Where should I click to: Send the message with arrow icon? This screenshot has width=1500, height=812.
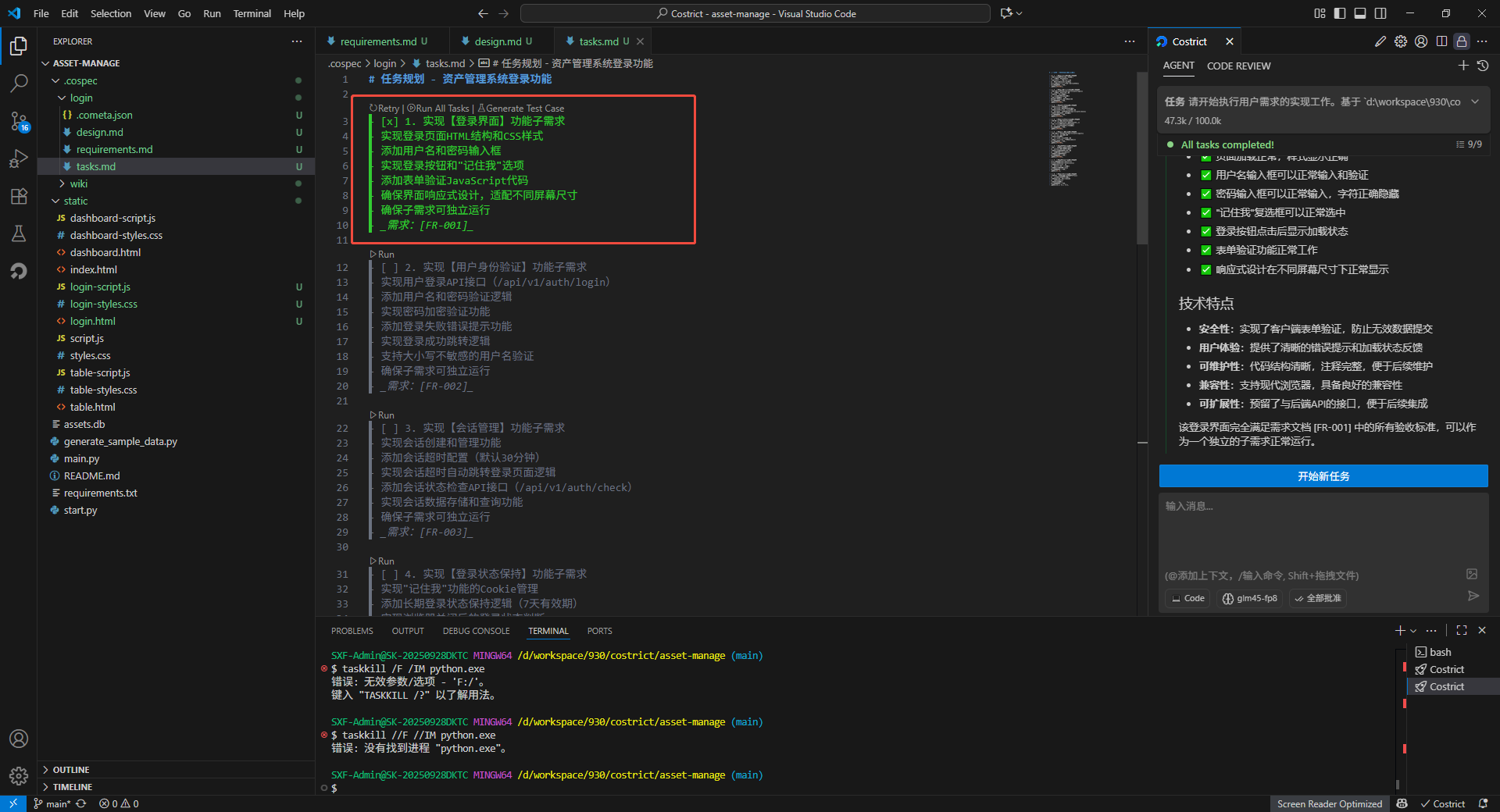click(1473, 596)
